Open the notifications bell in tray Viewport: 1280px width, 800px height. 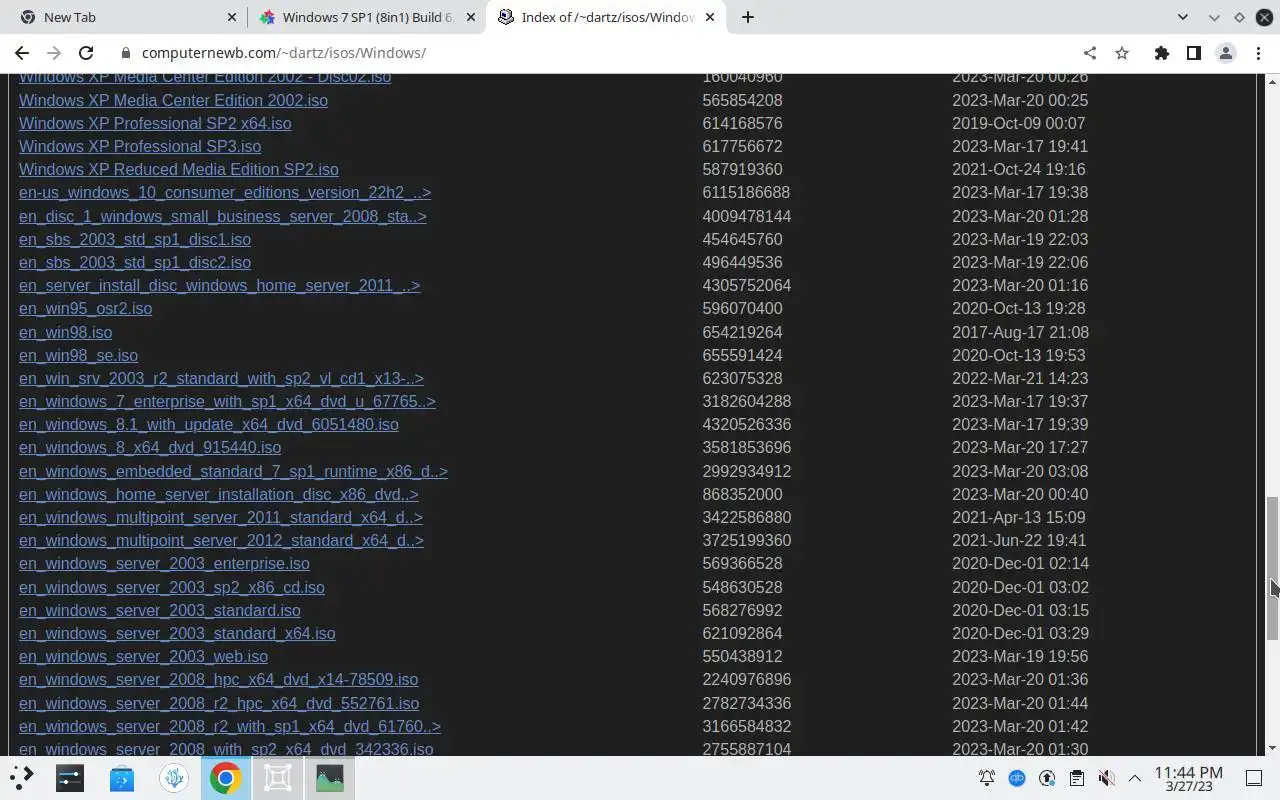tap(987, 778)
